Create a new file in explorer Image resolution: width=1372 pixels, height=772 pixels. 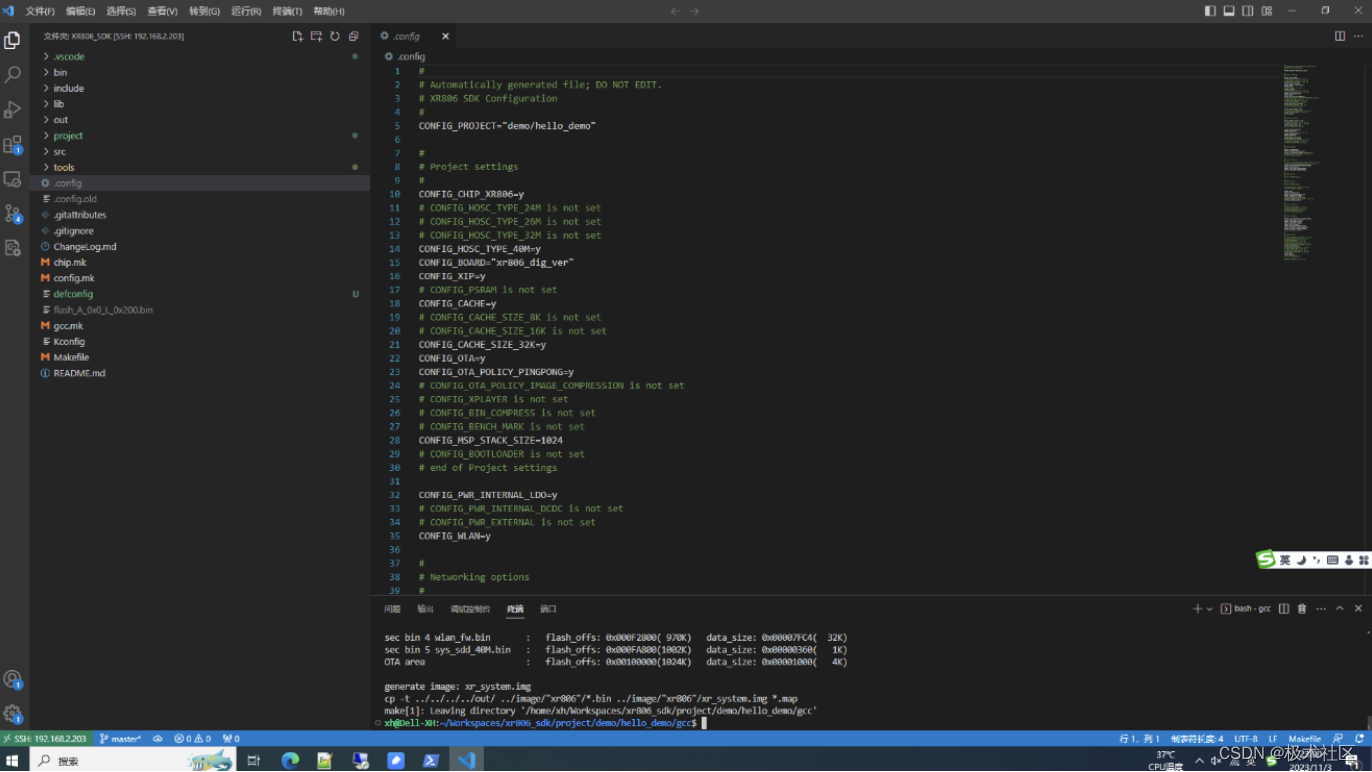[x=297, y=36]
